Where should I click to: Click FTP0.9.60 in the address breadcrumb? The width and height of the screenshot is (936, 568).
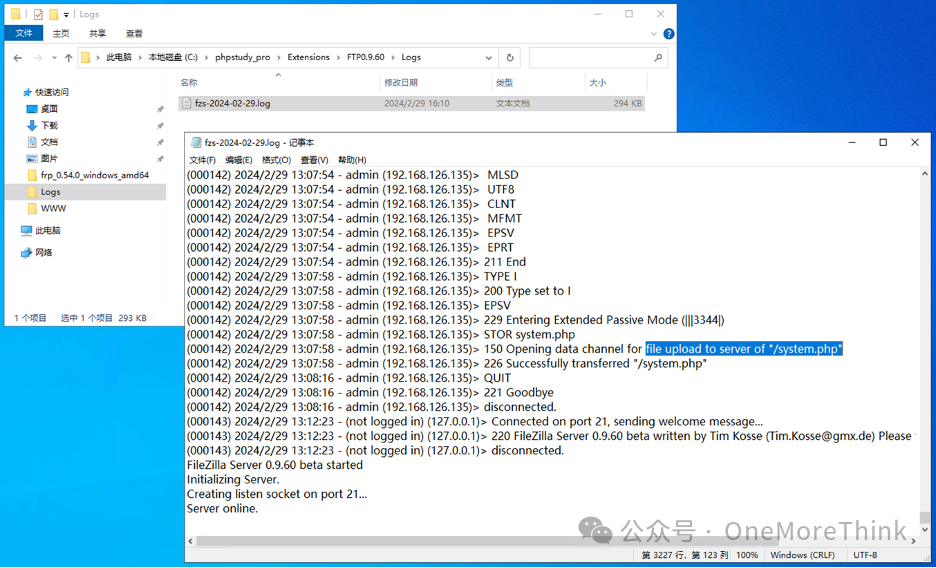pyautogui.click(x=365, y=57)
